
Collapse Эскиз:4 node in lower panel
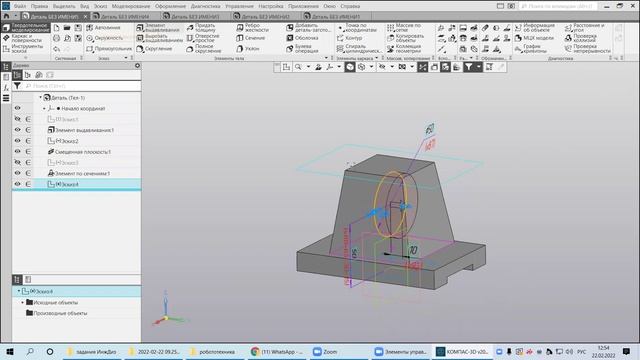19,291
